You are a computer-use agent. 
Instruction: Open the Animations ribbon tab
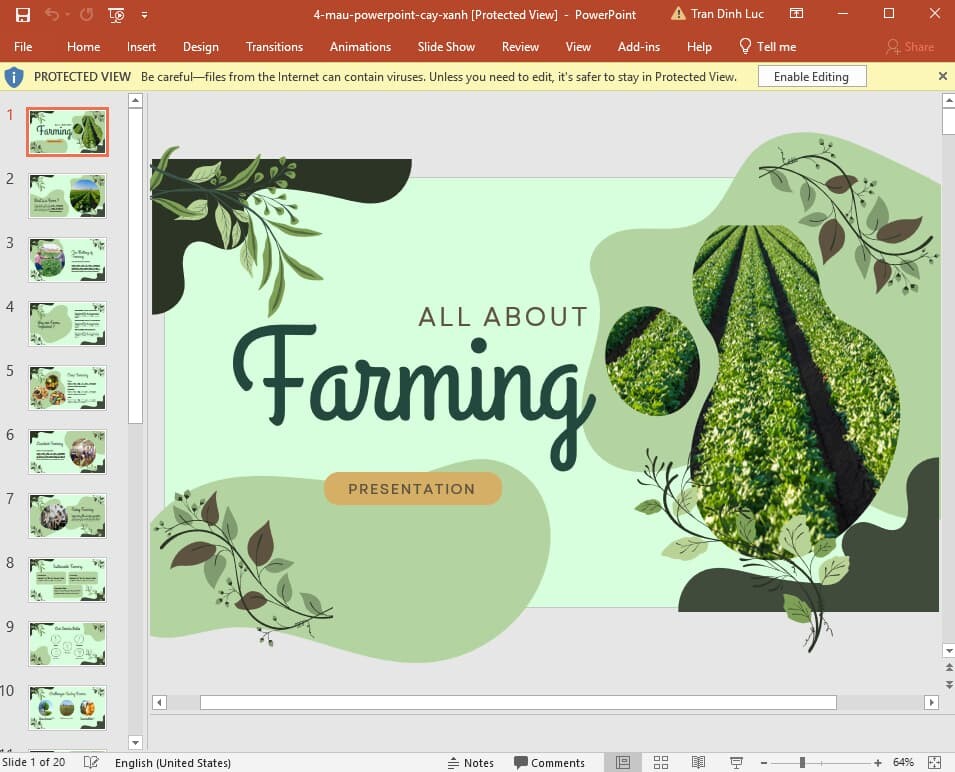pos(360,46)
